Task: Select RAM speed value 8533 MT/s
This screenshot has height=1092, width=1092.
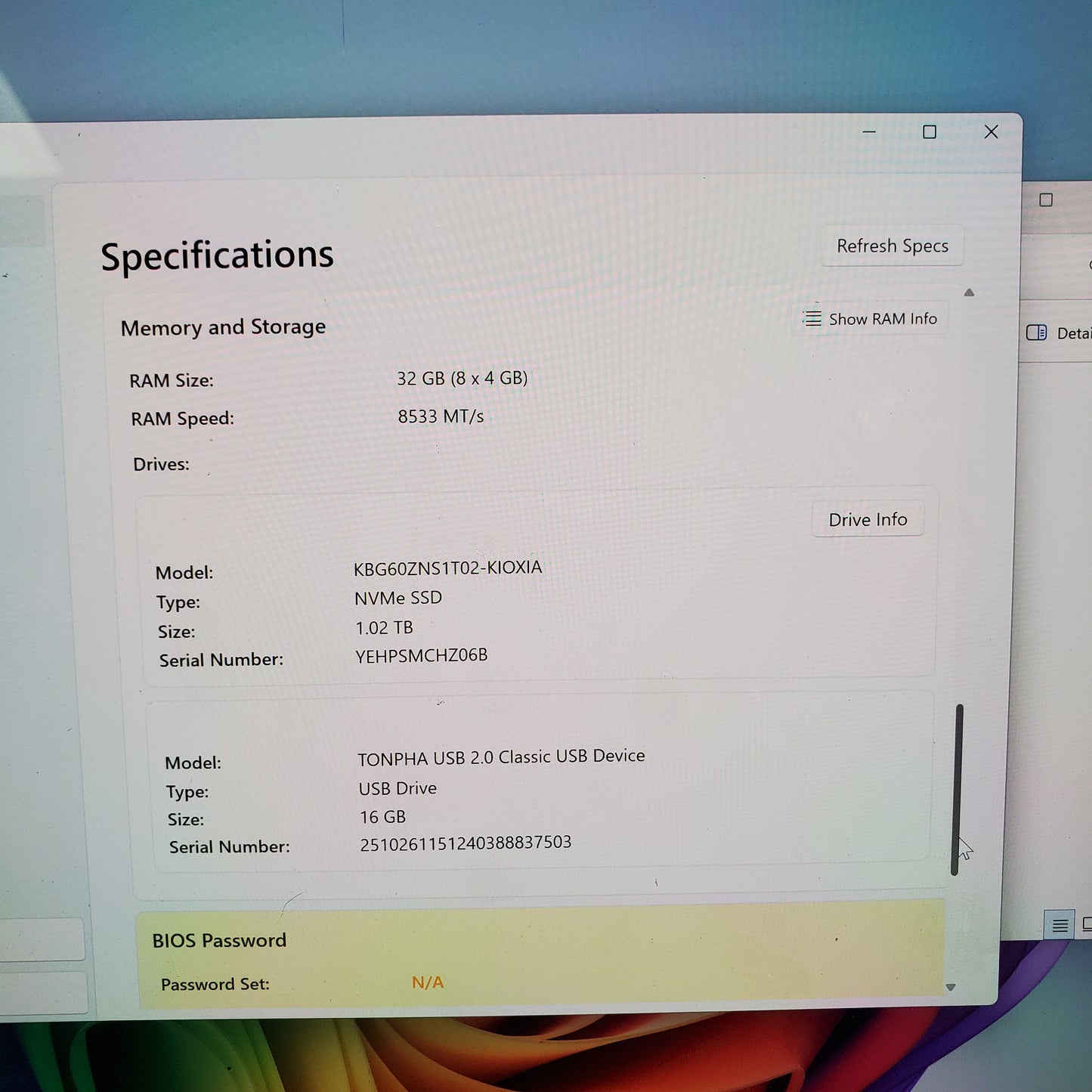Action: [441, 416]
